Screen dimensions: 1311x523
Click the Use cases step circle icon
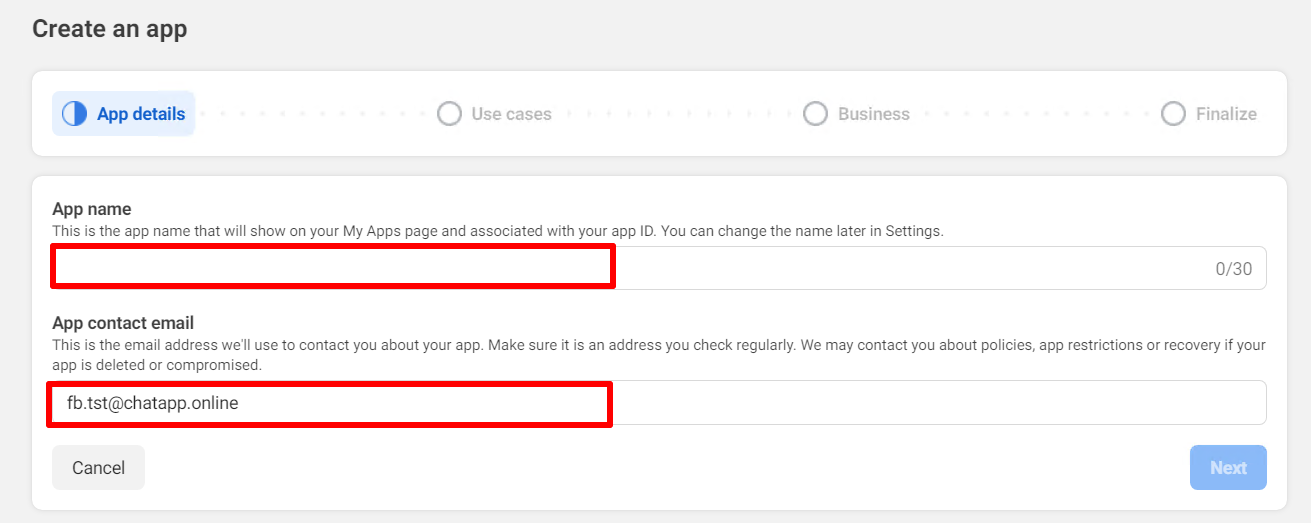click(449, 114)
